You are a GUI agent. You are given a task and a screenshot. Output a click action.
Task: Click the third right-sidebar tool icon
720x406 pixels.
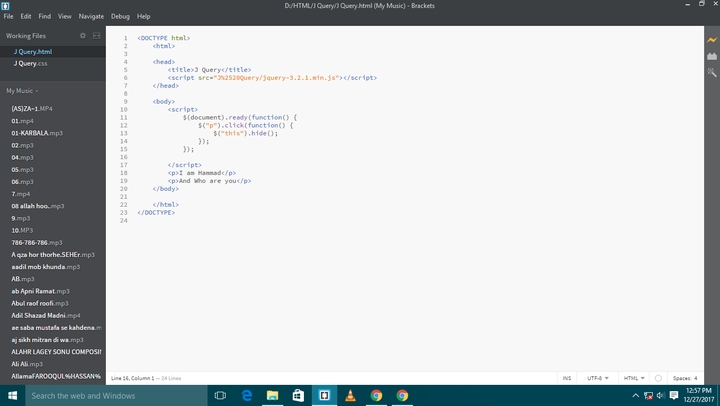pos(712,72)
